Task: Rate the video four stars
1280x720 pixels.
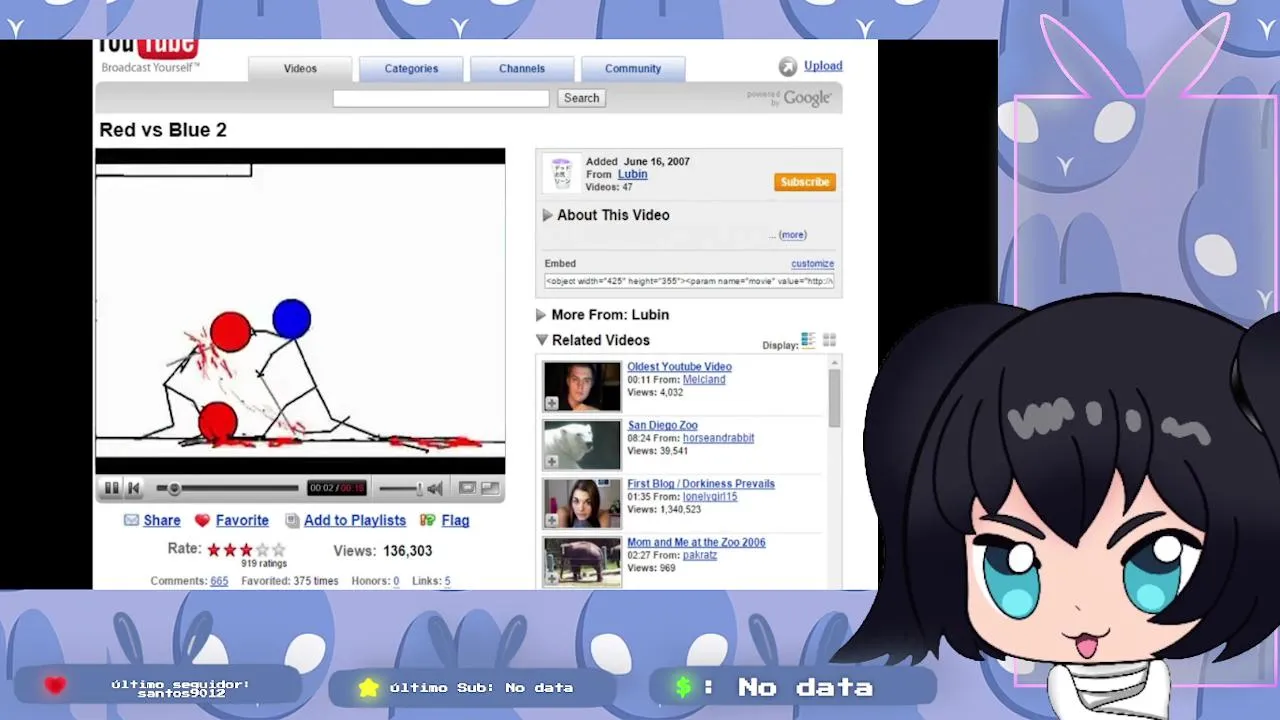Action: (x=263, y=550)
